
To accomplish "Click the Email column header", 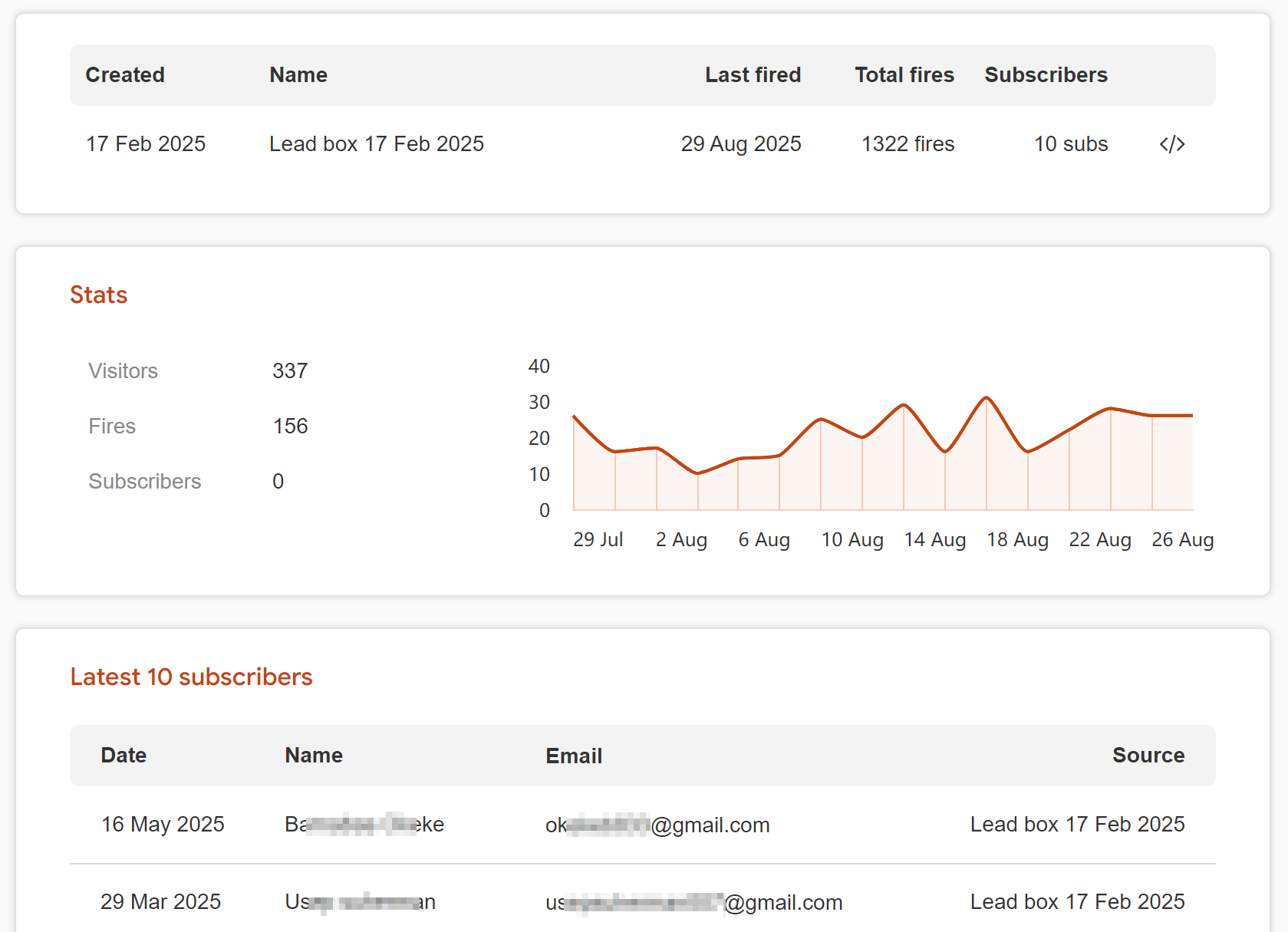I will click(573, 756).
